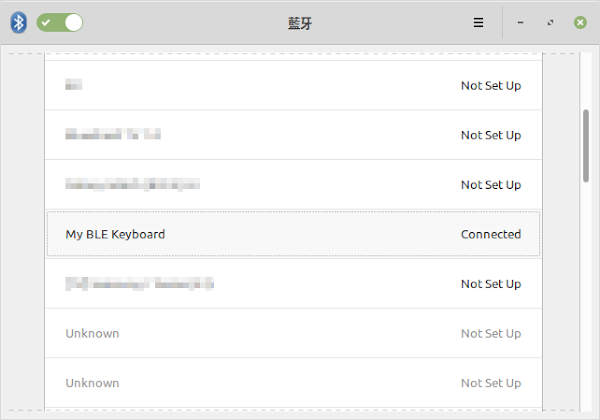
Task: Select the blurred device below My BLE Keyboard
Action: [x=293, y=283]
